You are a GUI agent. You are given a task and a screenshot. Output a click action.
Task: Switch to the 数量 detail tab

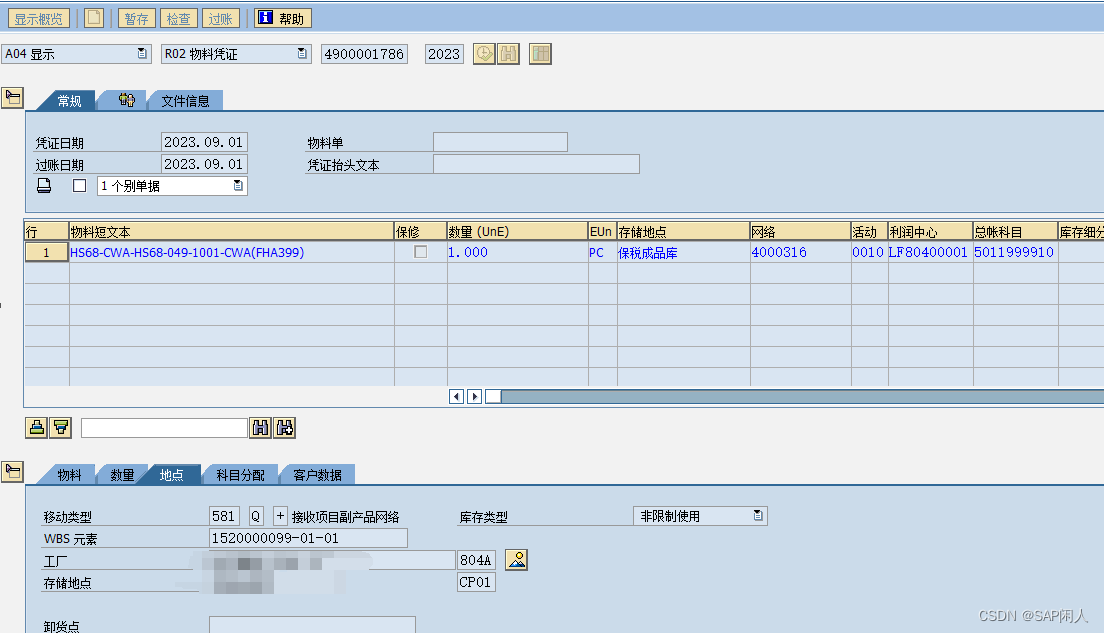[122, 475]
